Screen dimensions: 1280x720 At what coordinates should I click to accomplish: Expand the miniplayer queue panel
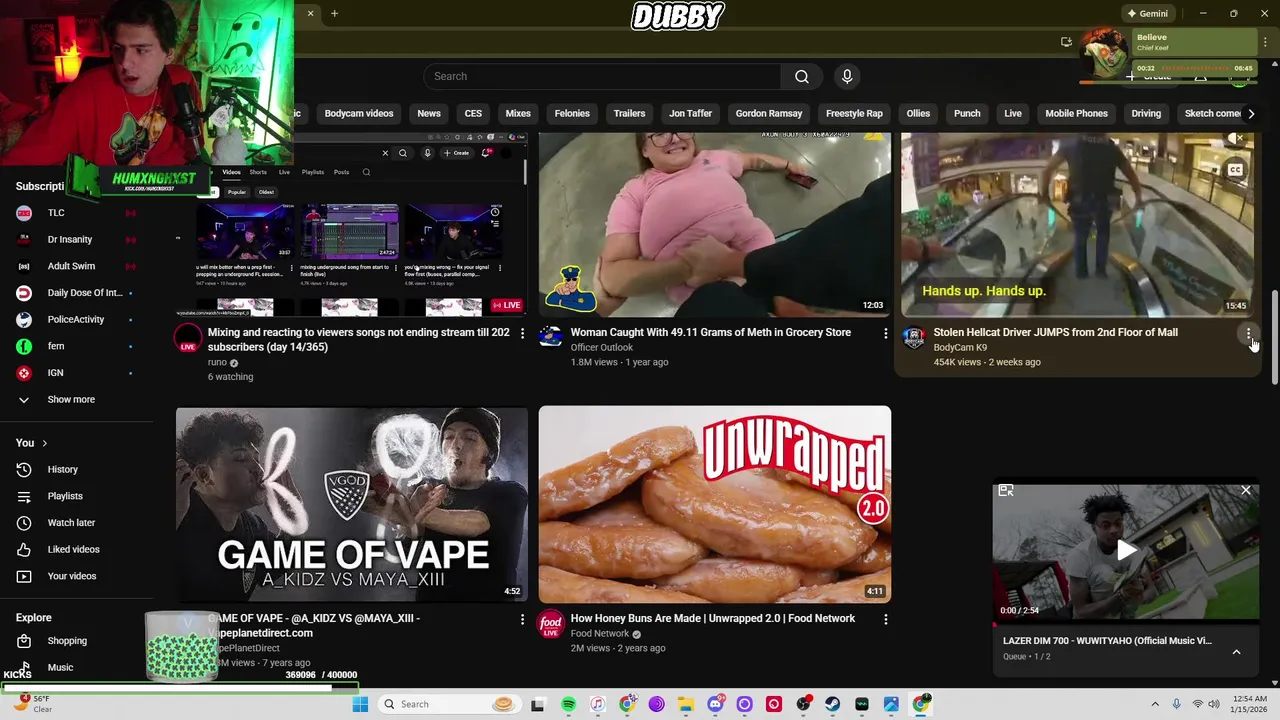point(1236,652)
